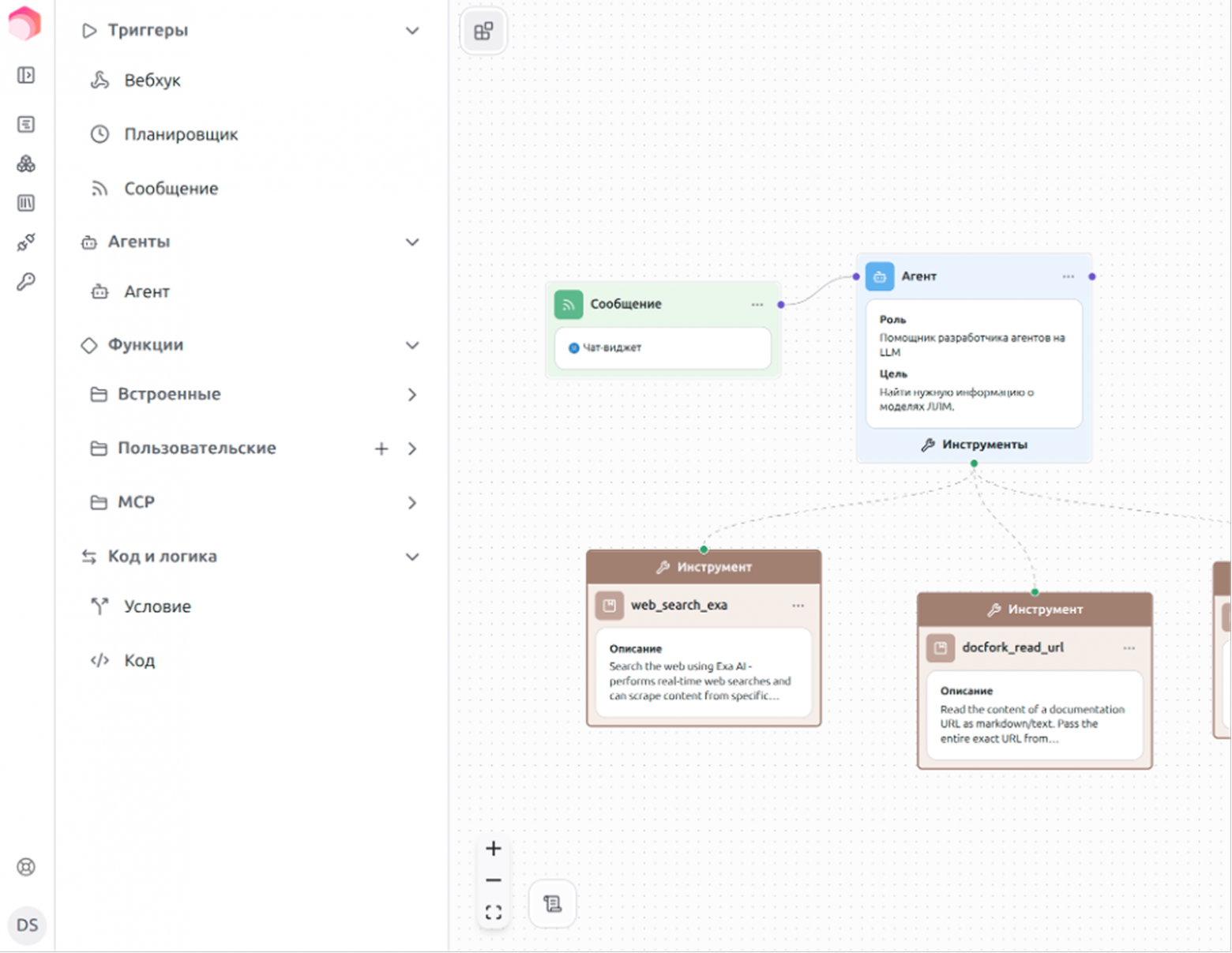Click the Вебхук webhook icon

point(100,80)
